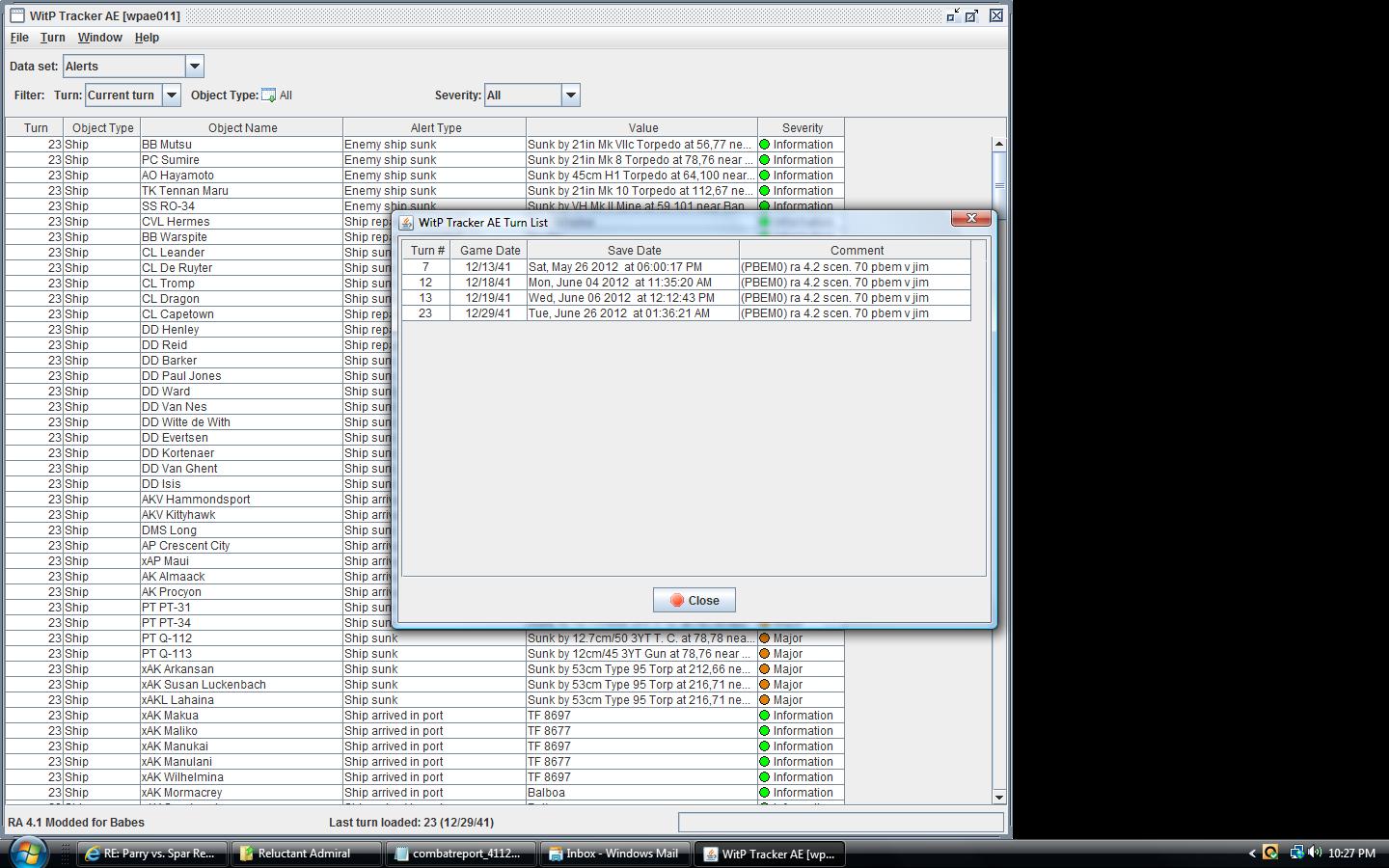This screenshot has width=1389, height=868.
Task: Click the Last turn loaded status text
Action: coord(411,823)
